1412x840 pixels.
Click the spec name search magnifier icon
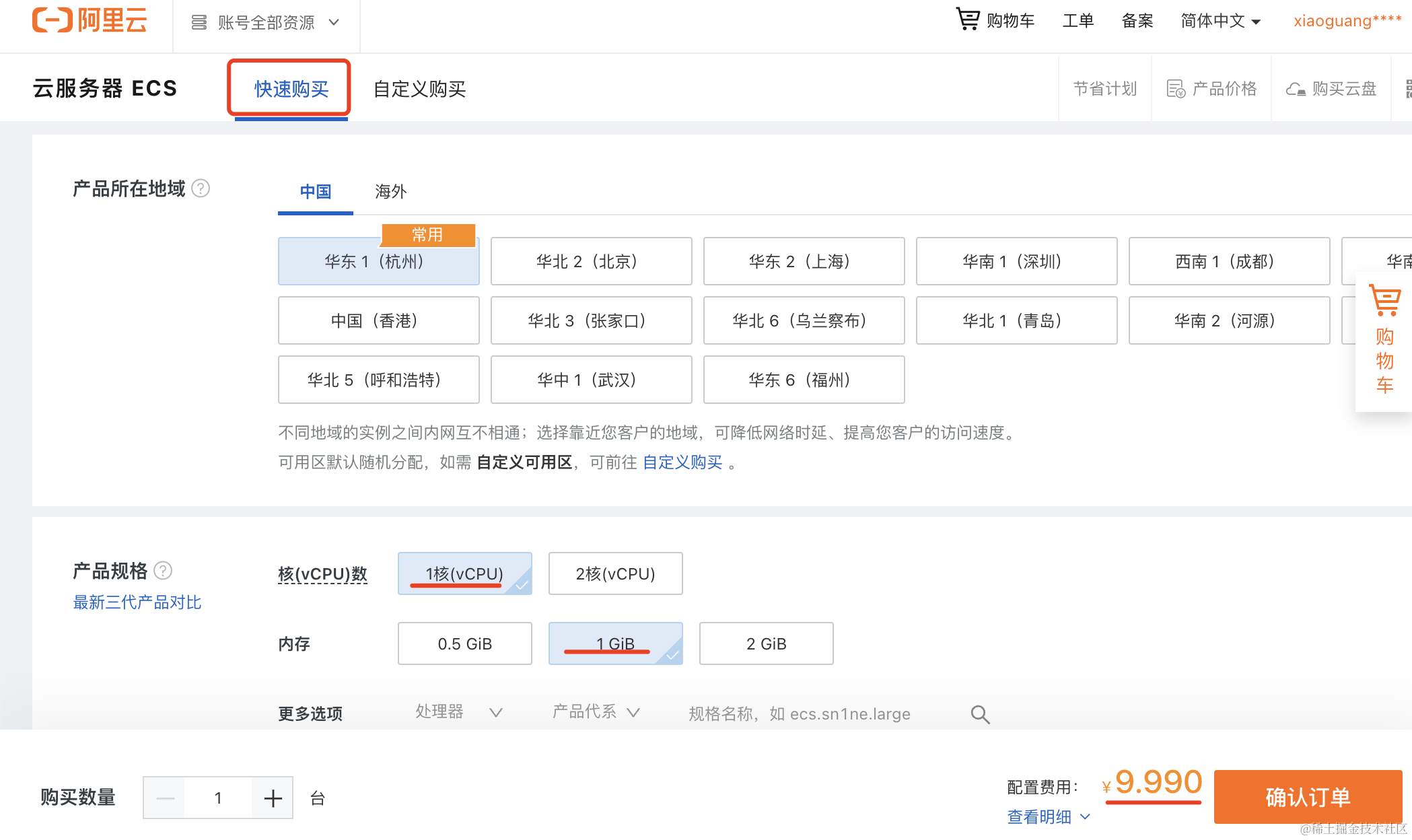(980, 714)
